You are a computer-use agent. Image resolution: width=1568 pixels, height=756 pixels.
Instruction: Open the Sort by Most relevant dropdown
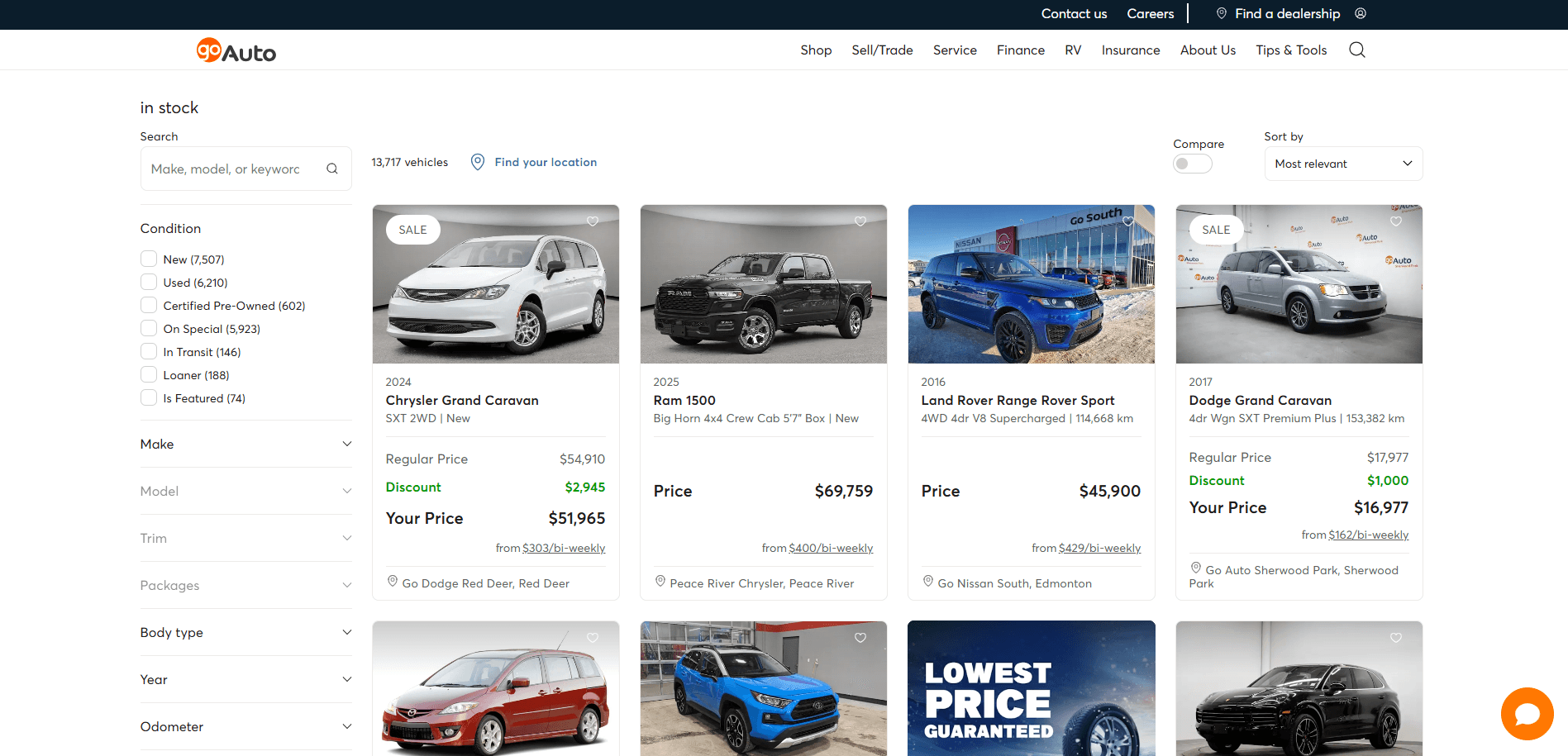(1343, 164)
